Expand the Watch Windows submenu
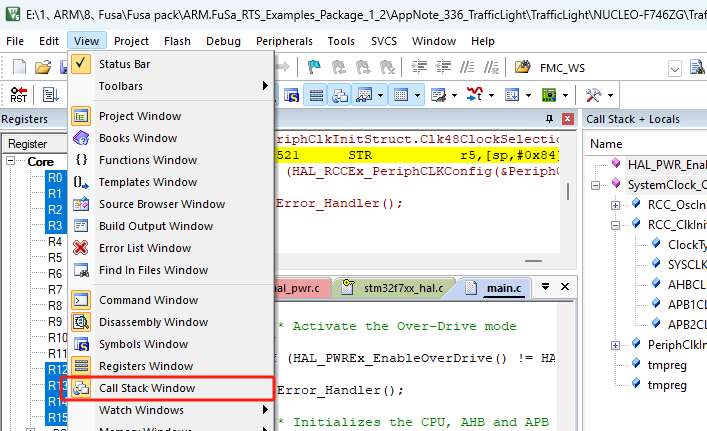The image size is (707, 431). pyautogui.click(x=170, y=410)
